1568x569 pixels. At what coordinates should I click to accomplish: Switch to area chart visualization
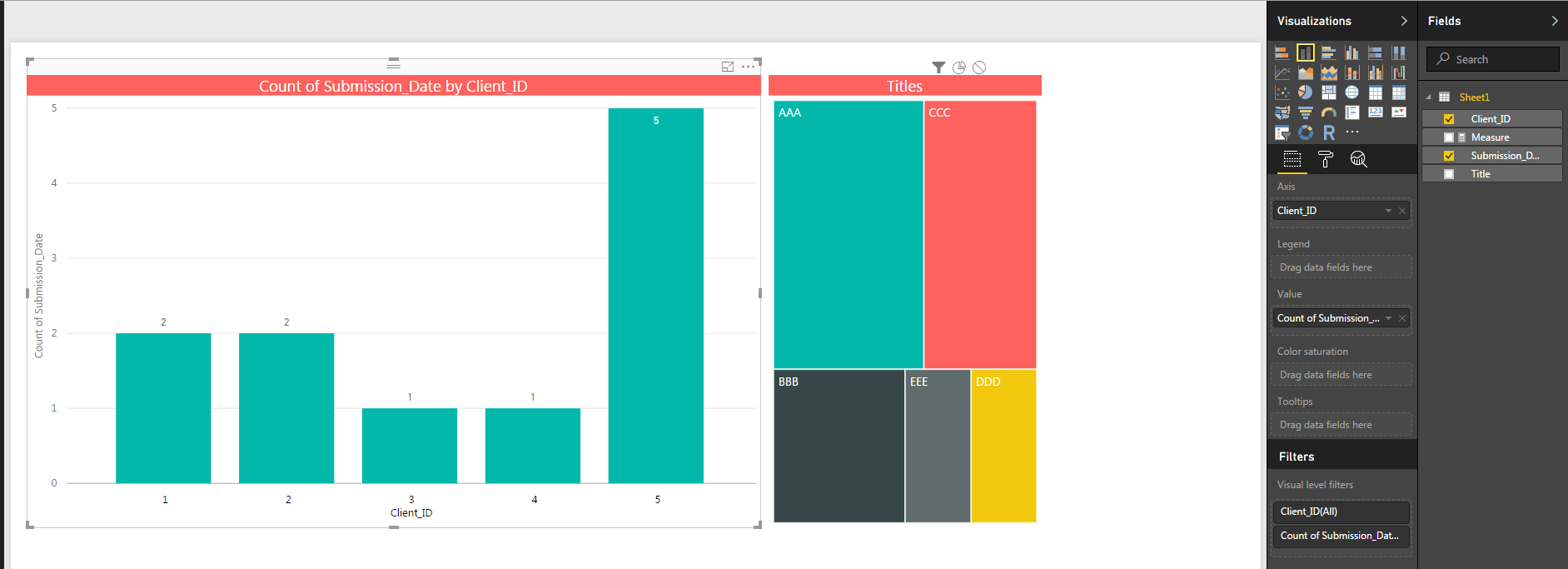[x=1306, y=72]
